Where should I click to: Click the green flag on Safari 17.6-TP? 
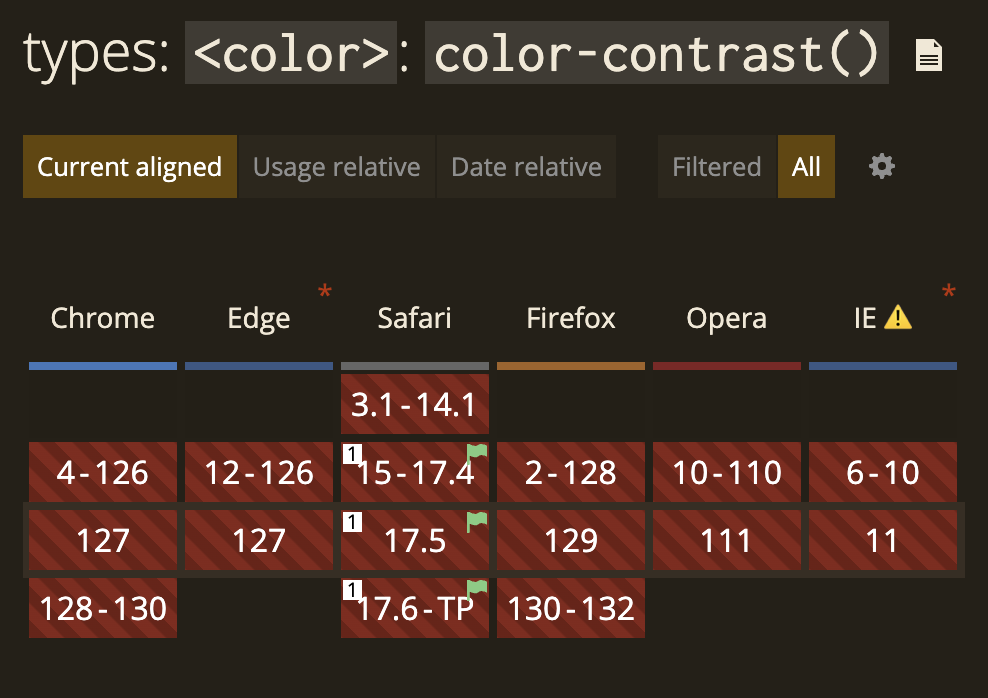pos(477,589)
